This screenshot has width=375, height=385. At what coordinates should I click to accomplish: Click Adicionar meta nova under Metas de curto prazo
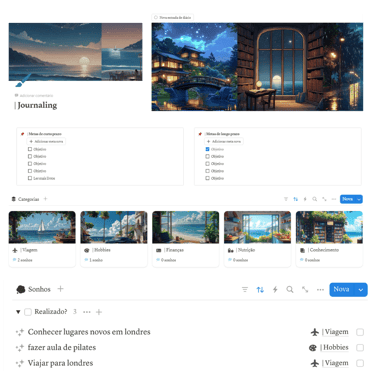click(46, 141)
